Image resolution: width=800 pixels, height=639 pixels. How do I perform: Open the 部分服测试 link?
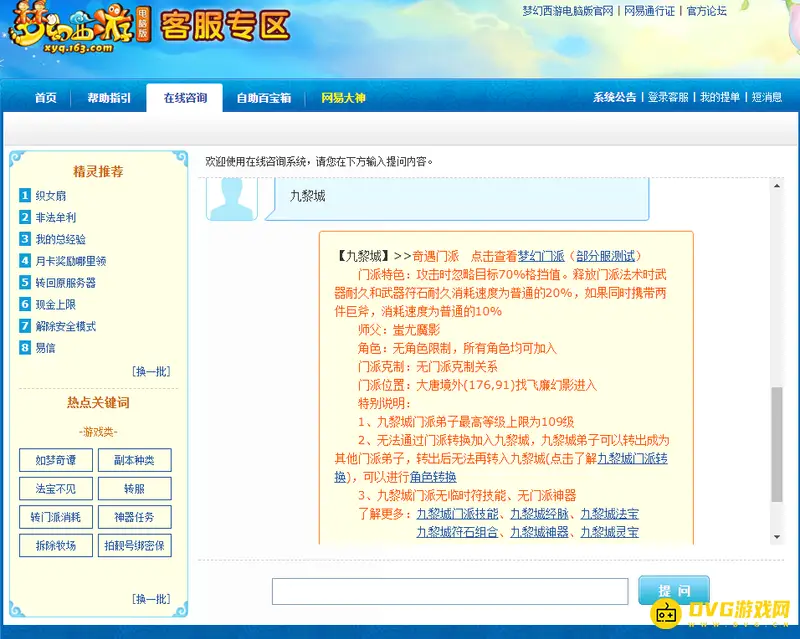606,256
